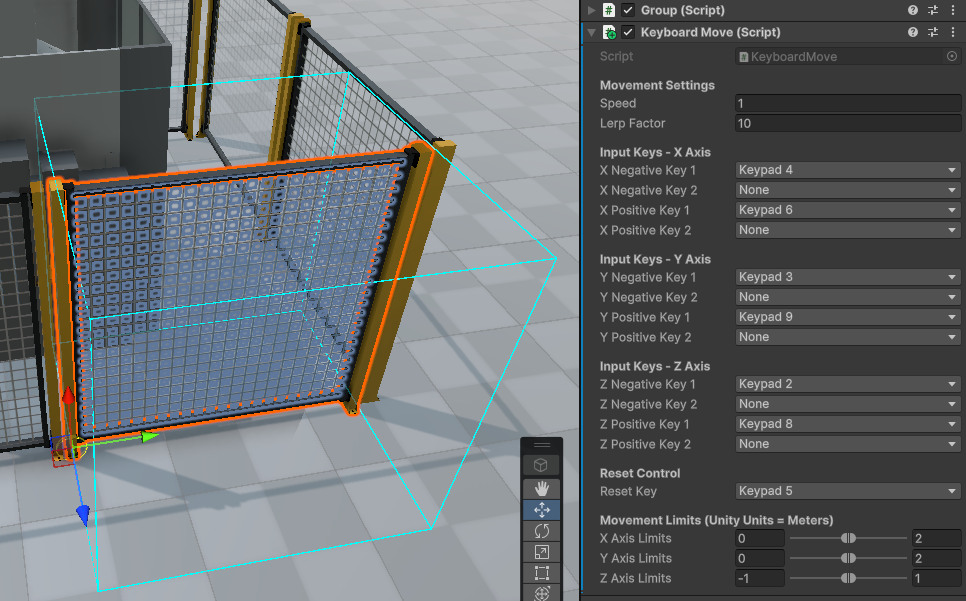
Task: Disable the Group (Script) component
Action: click(x=627, y=10)
